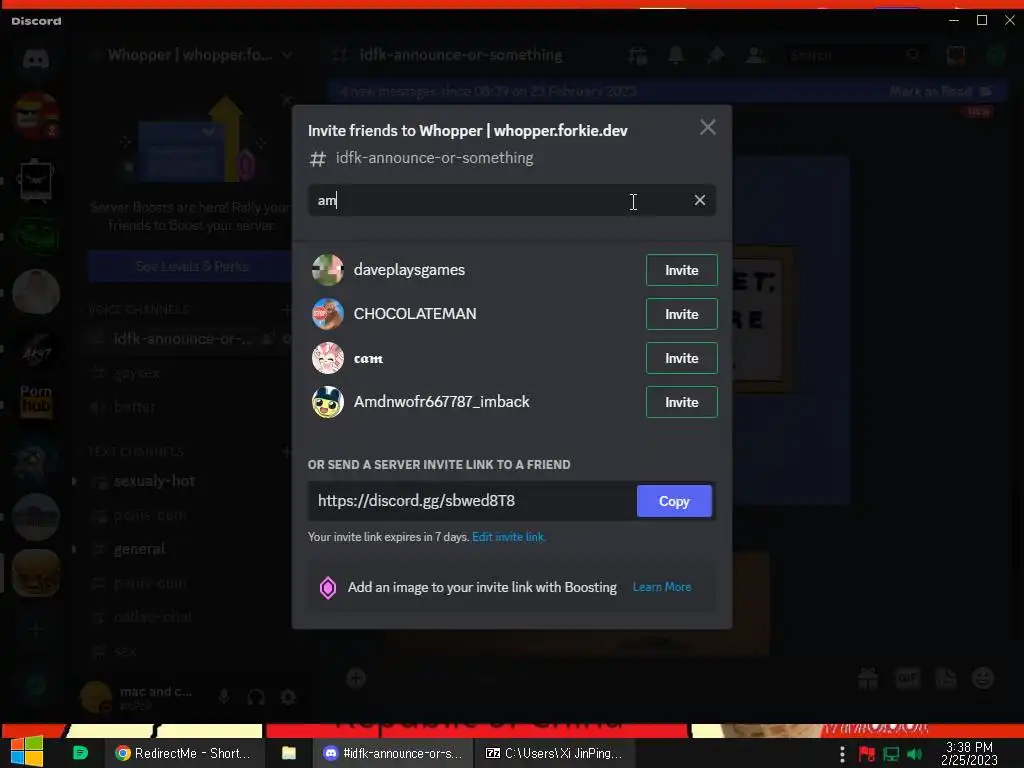Open the GIF picker
This screenshot has width=1024, height=768.
click(x=907, y=679)
